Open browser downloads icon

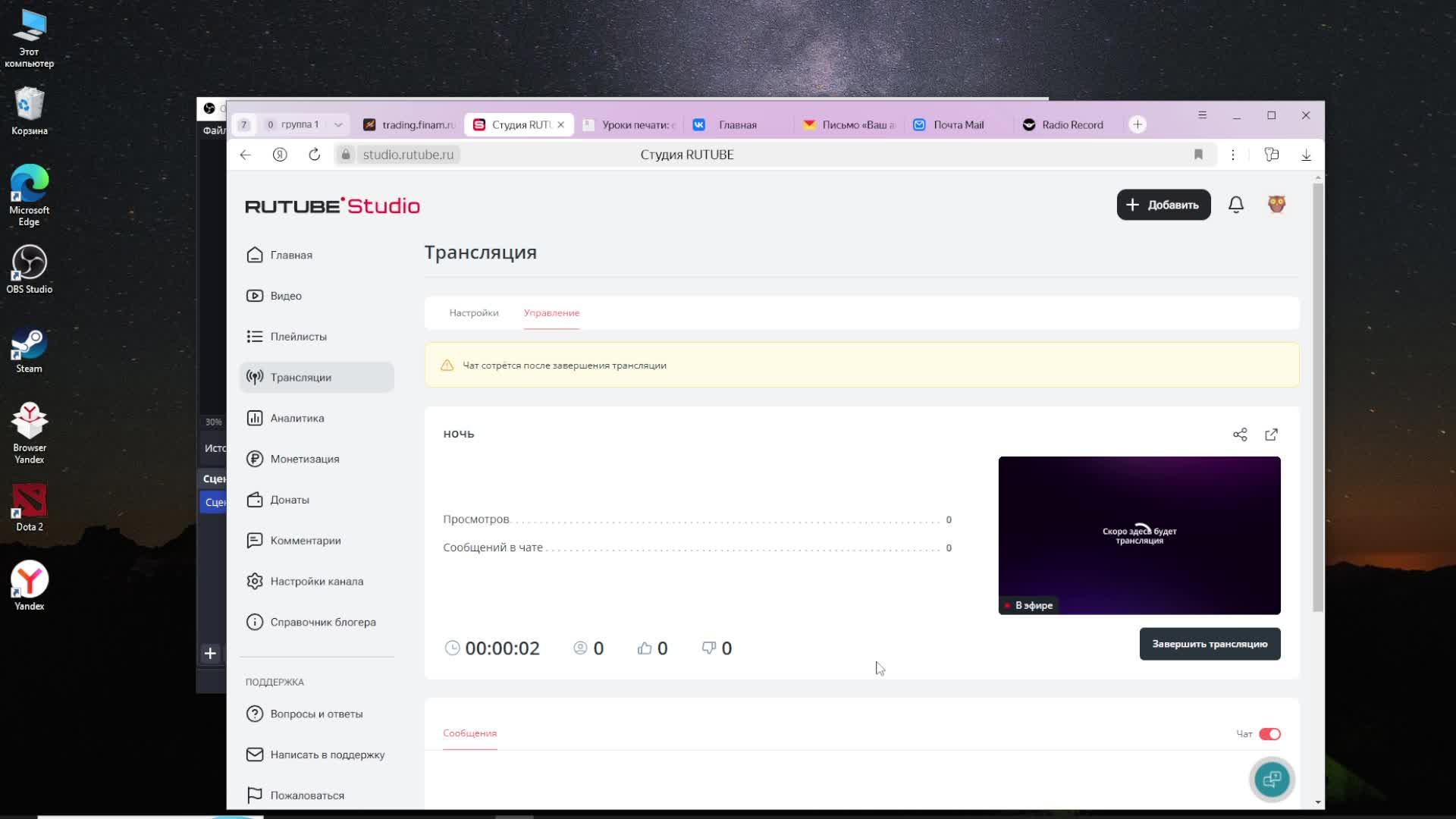point(1306,155)
